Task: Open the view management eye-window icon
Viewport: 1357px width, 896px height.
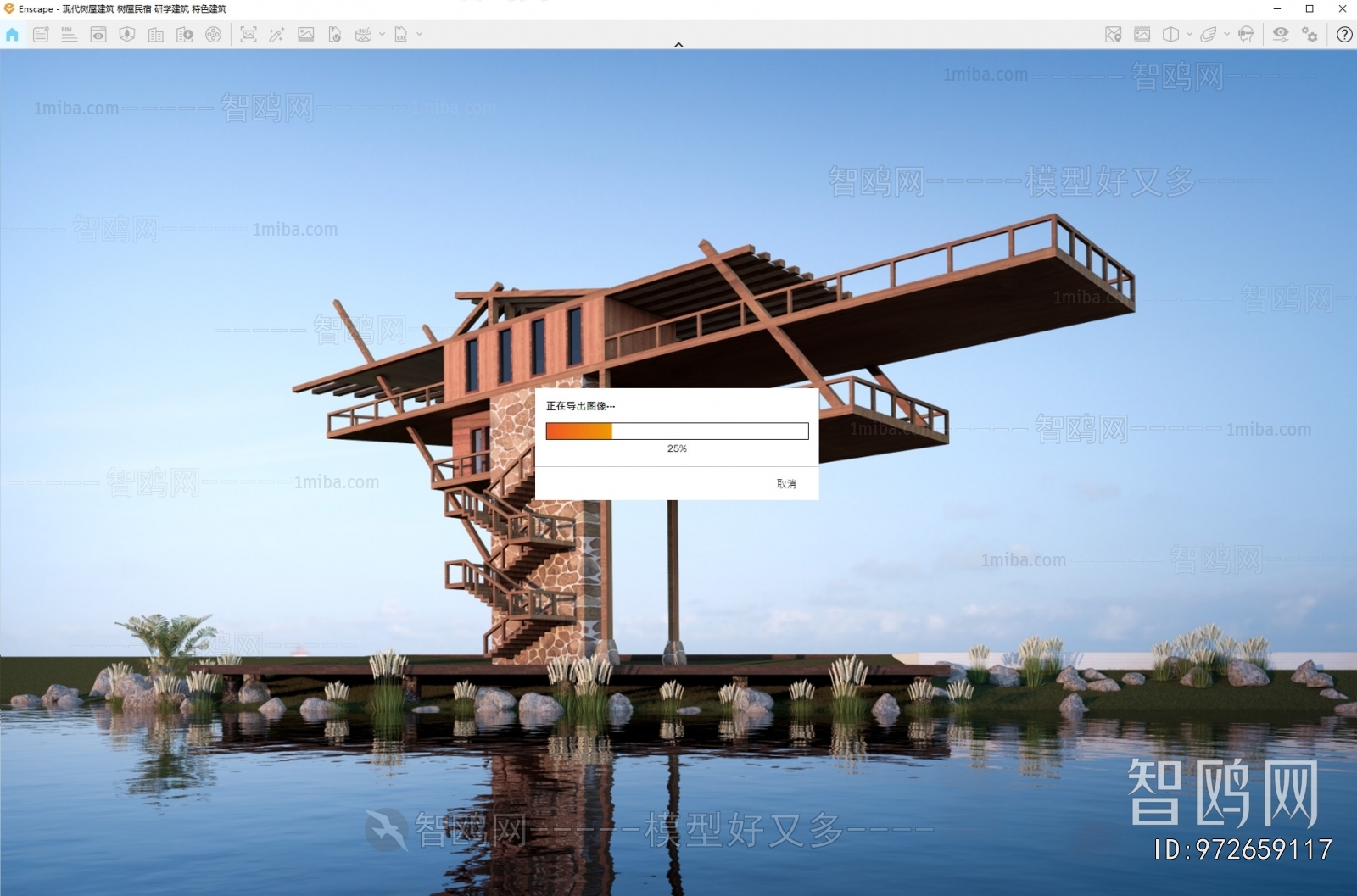Action: point(98,35)
